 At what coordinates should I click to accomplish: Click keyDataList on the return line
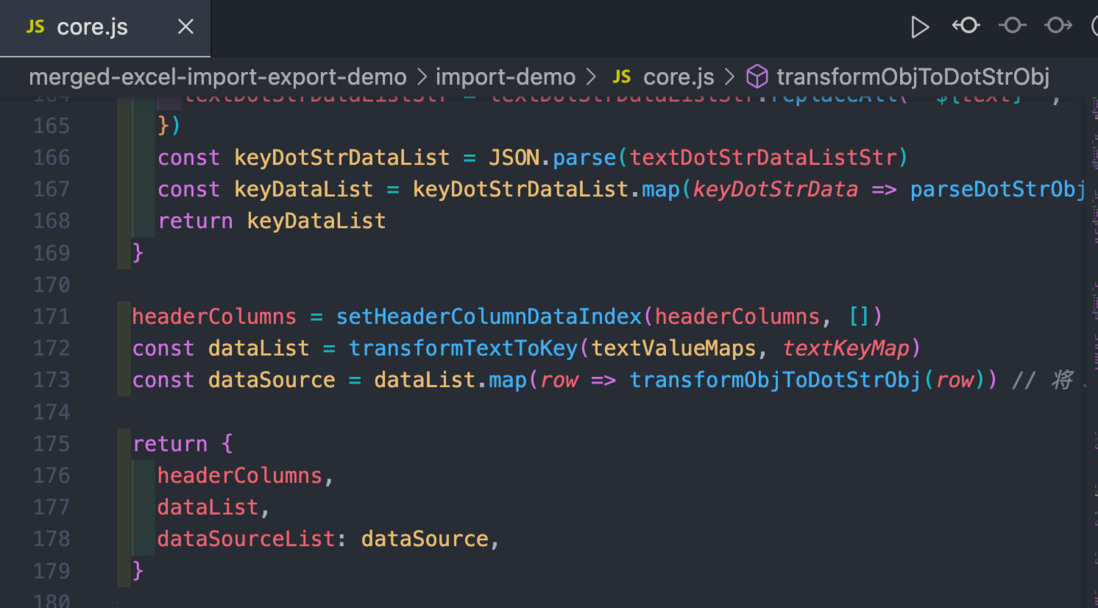click(316, 221)
